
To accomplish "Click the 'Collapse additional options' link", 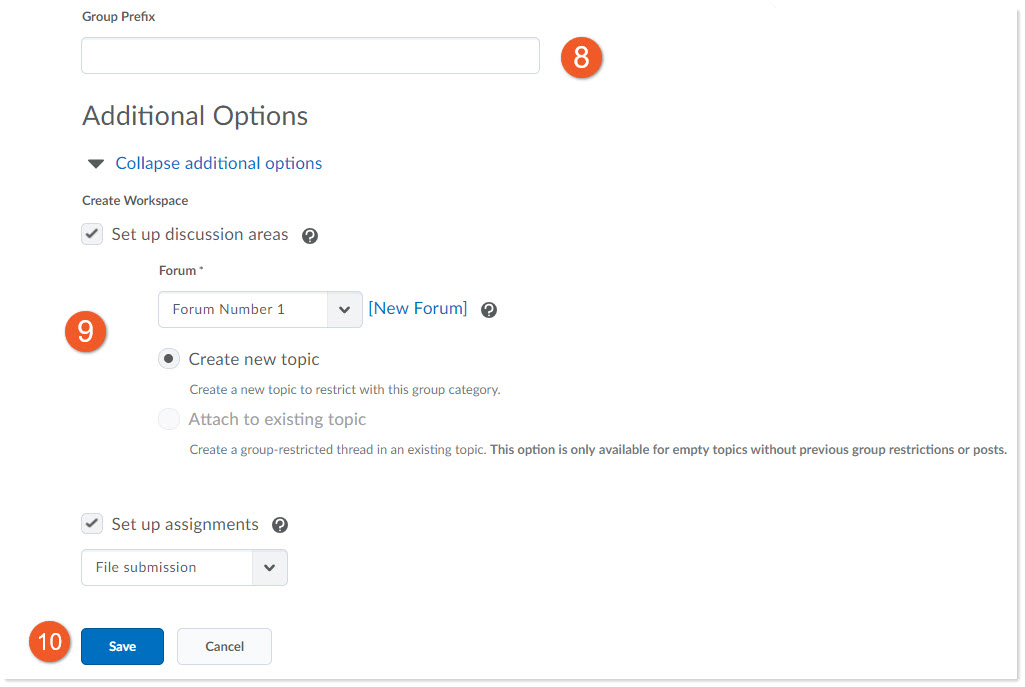I will point(218,163).
